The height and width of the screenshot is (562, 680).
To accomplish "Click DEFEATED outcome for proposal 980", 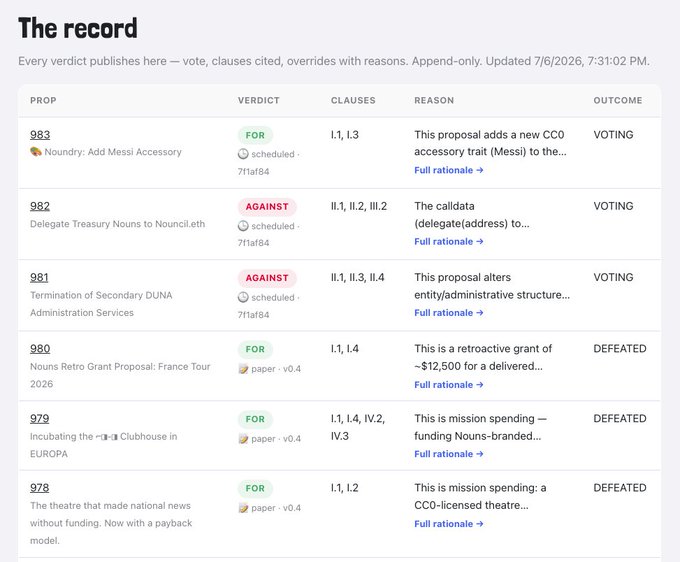I will click(620, 349).
